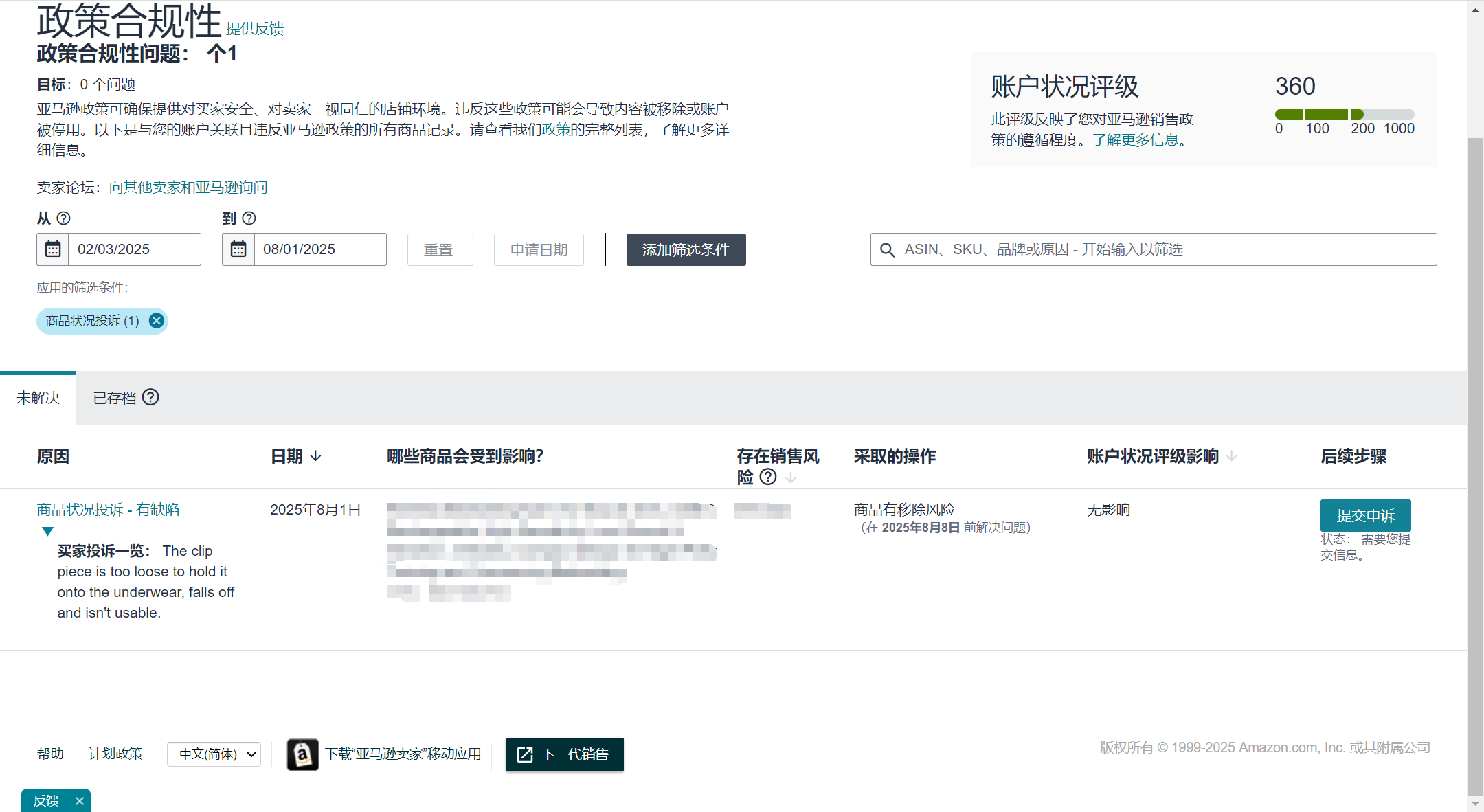The height and width of the screenshot is (812, 1484).
Task: Click the 商品有移除风险 action text
Action: pyautogui.click(x=904, y=510)
